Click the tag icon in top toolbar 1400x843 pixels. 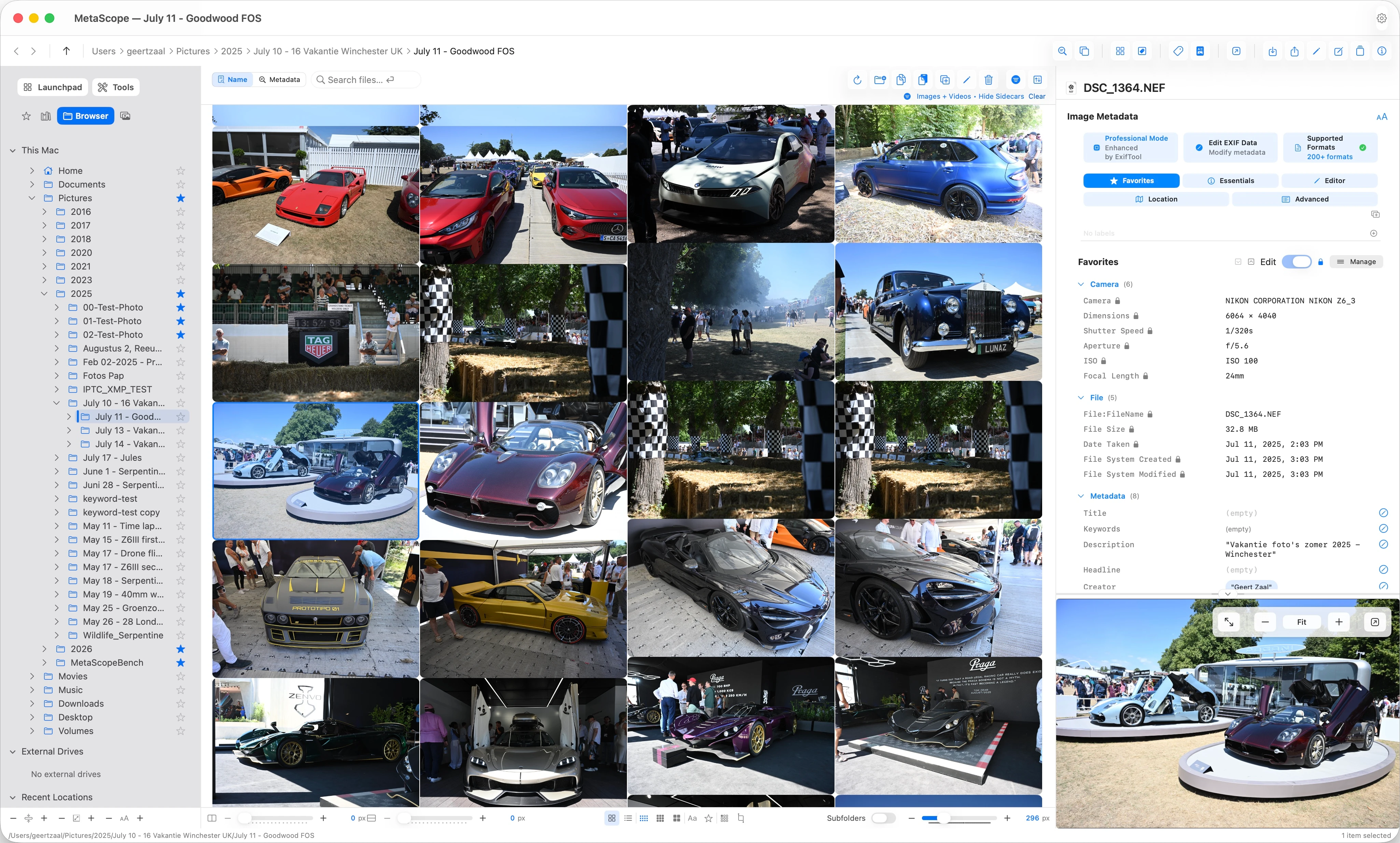tap(1178, 51)
